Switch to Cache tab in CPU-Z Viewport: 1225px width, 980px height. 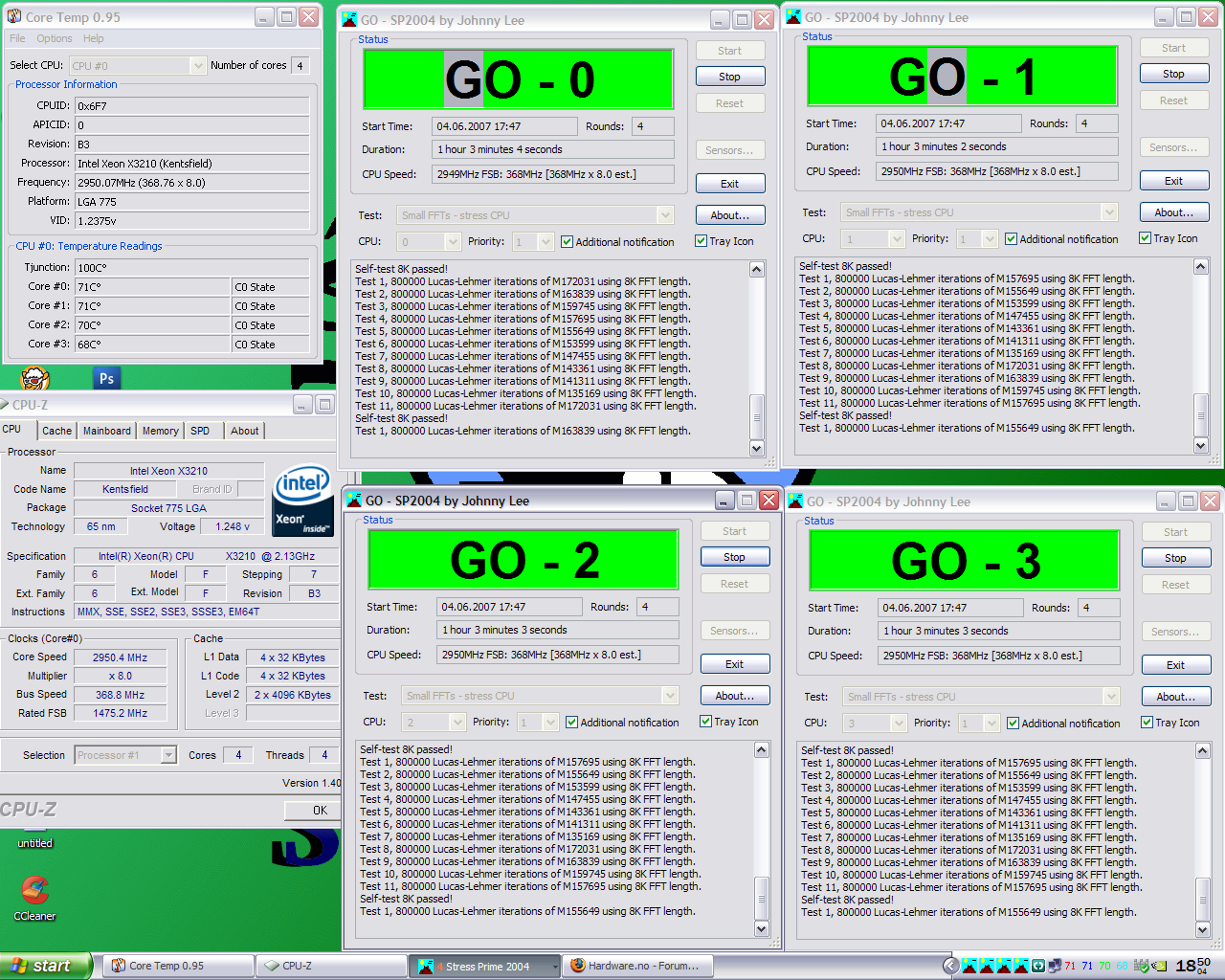56,431
